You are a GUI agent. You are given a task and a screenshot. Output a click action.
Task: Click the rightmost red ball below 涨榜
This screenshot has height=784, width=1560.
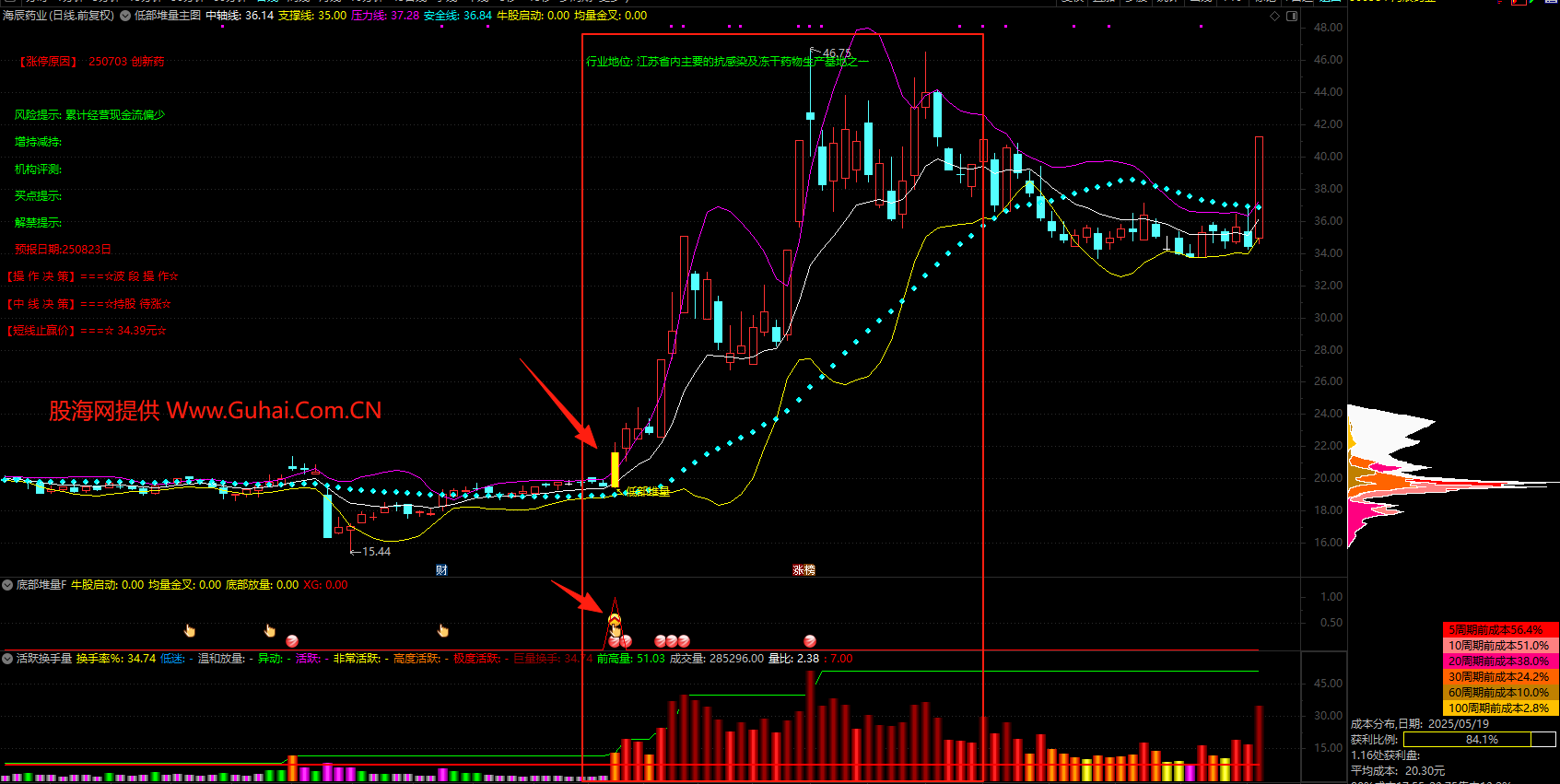pyautogui.click(x=810, y=641)
